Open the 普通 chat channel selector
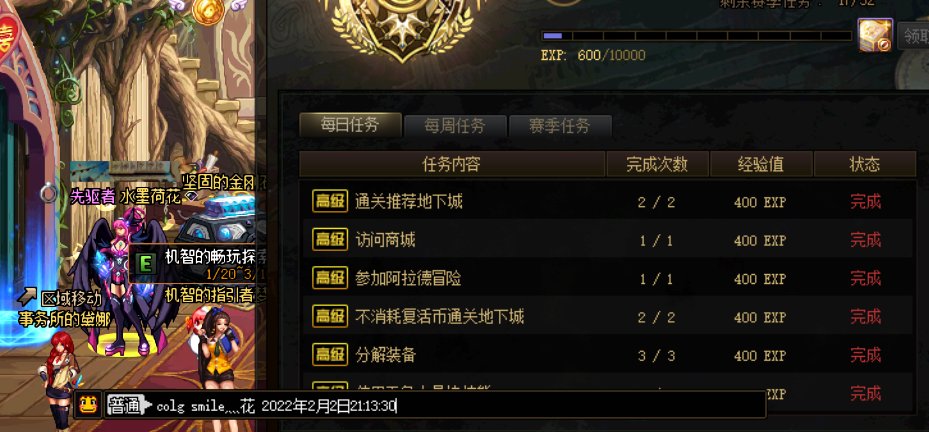Viewport: 929px width, 432px height. [129, 406]
